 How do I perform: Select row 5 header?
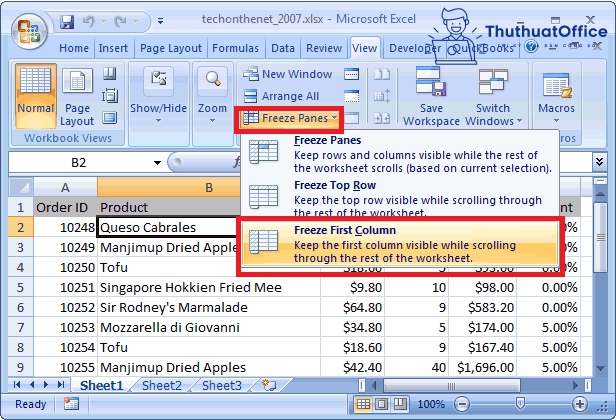coord(20,288)
